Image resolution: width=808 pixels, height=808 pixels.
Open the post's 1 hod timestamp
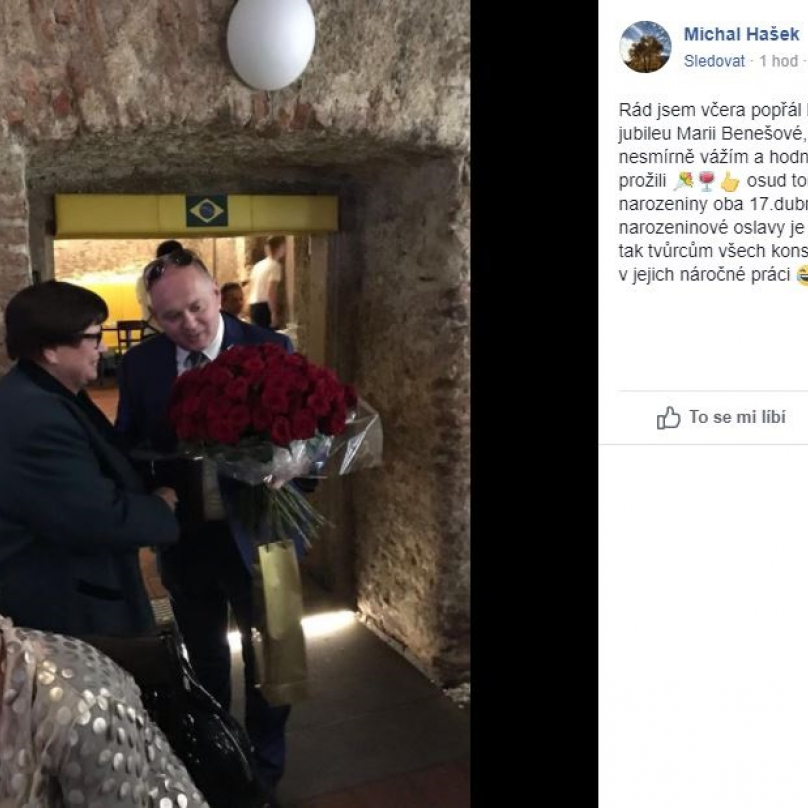(779, 61)
